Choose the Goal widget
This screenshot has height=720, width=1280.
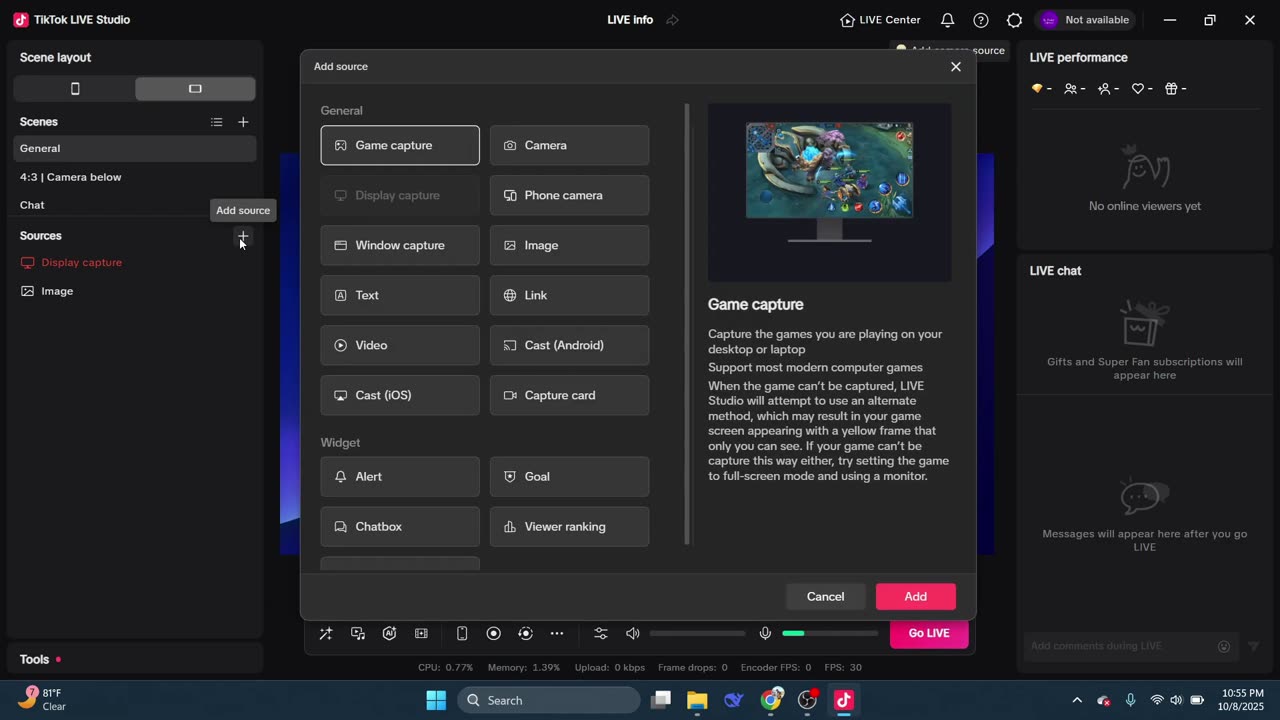tap(569, 476)
